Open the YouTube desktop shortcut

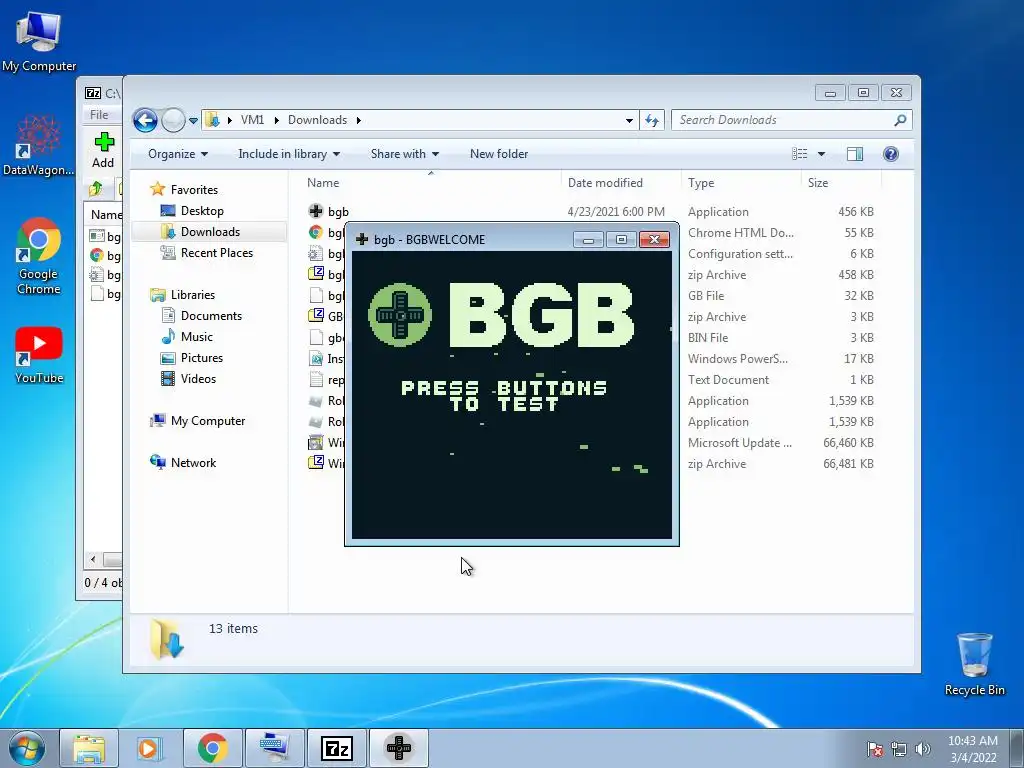(x=39, y=355)
